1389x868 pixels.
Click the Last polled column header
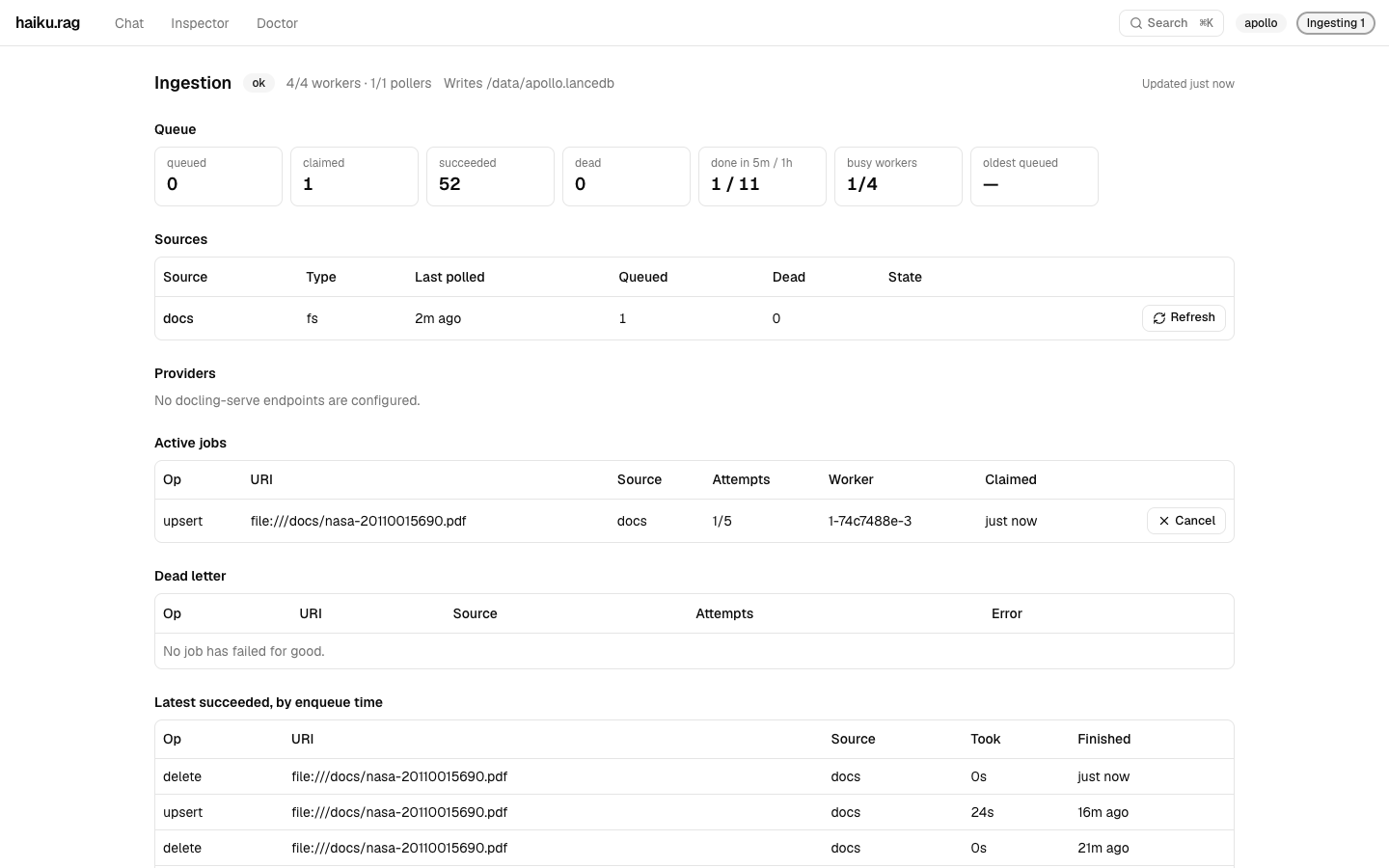(449, 277)
